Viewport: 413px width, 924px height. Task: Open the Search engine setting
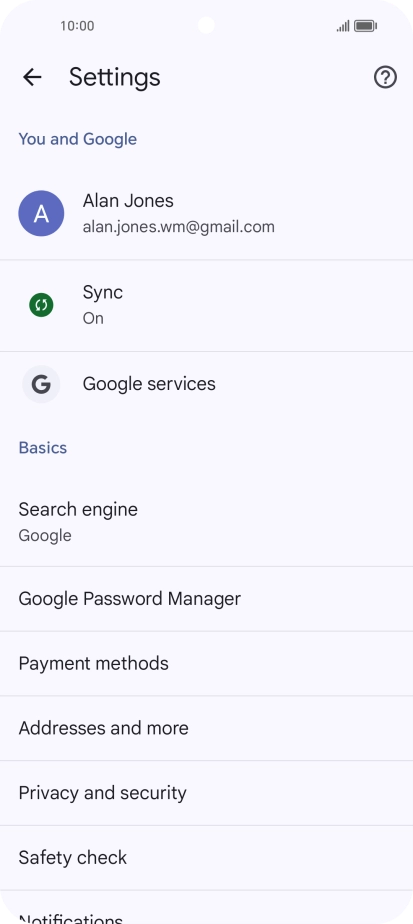coord(206,522)
